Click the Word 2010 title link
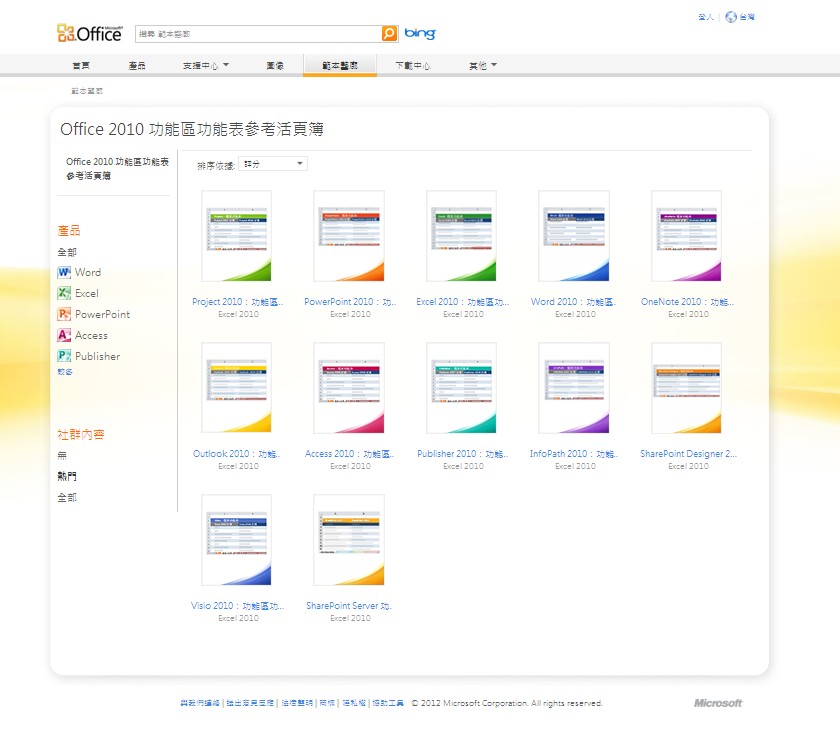 point(573,302)
